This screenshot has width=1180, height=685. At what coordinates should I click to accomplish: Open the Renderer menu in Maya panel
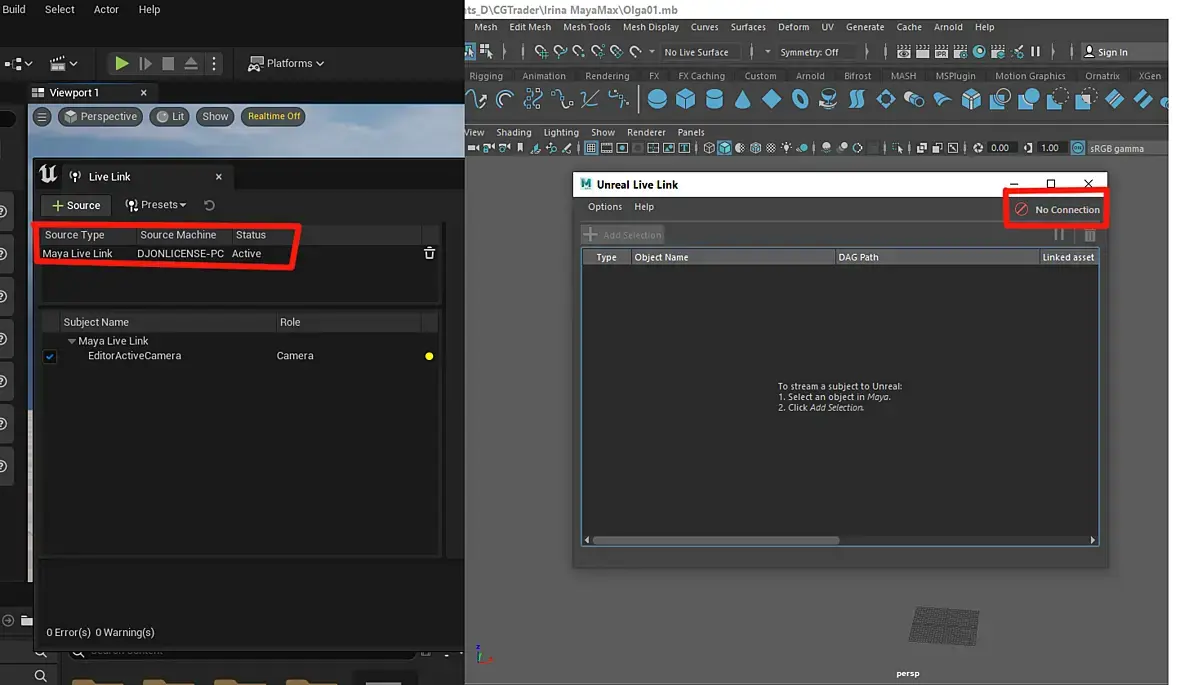(x=646, y=132)
